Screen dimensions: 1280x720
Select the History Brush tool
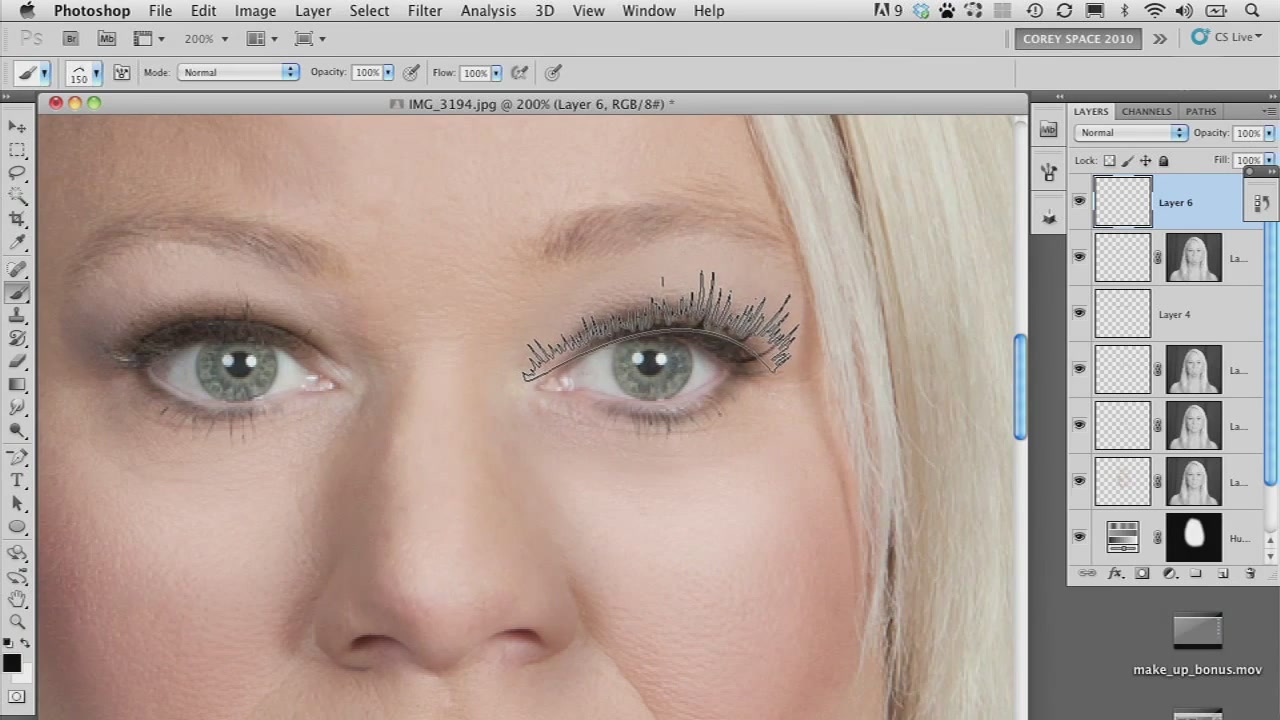click(x=17, y=338)
